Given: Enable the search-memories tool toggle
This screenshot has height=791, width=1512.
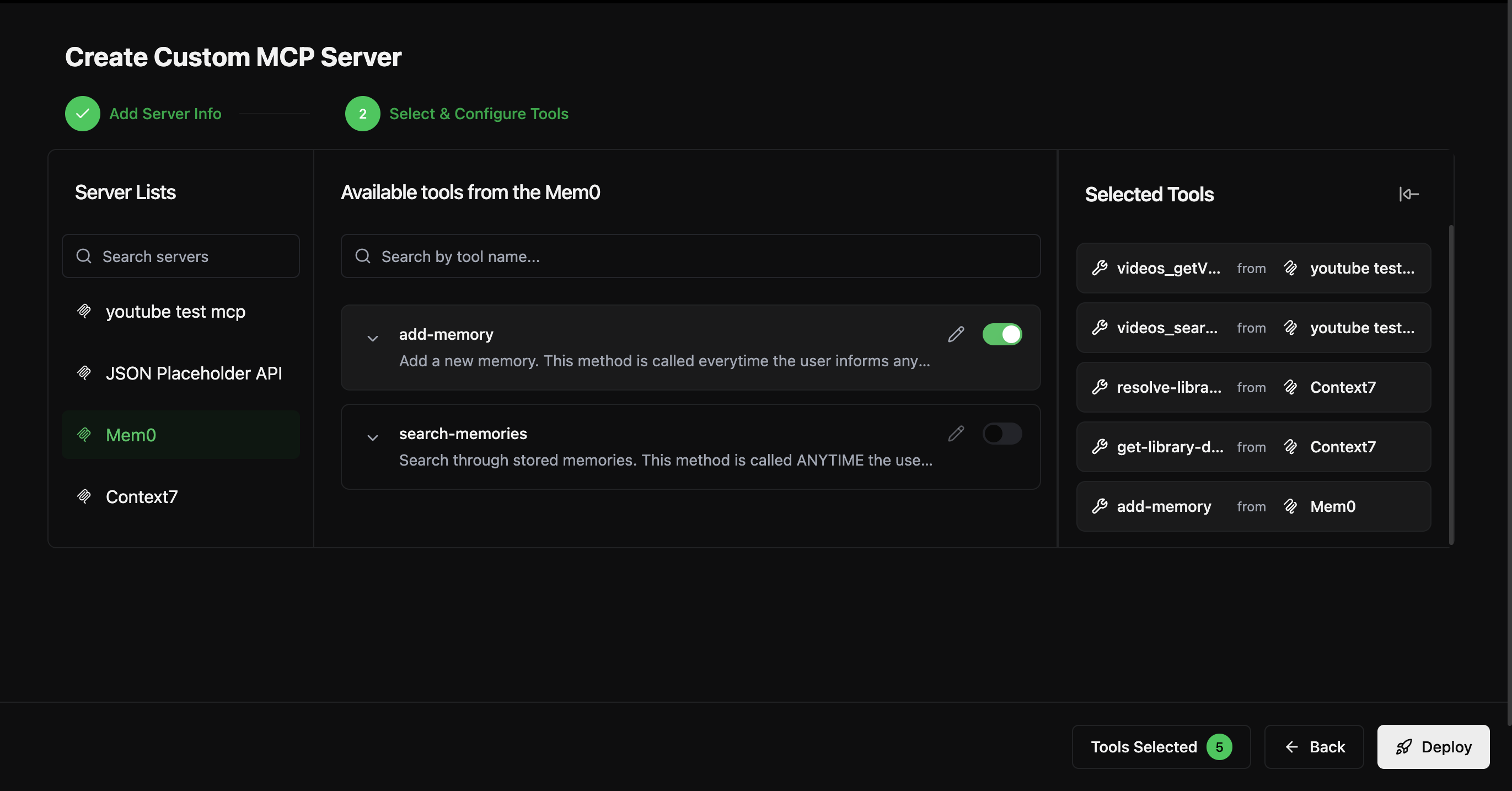Looking at the screenshot, I should coord(1002,434).
